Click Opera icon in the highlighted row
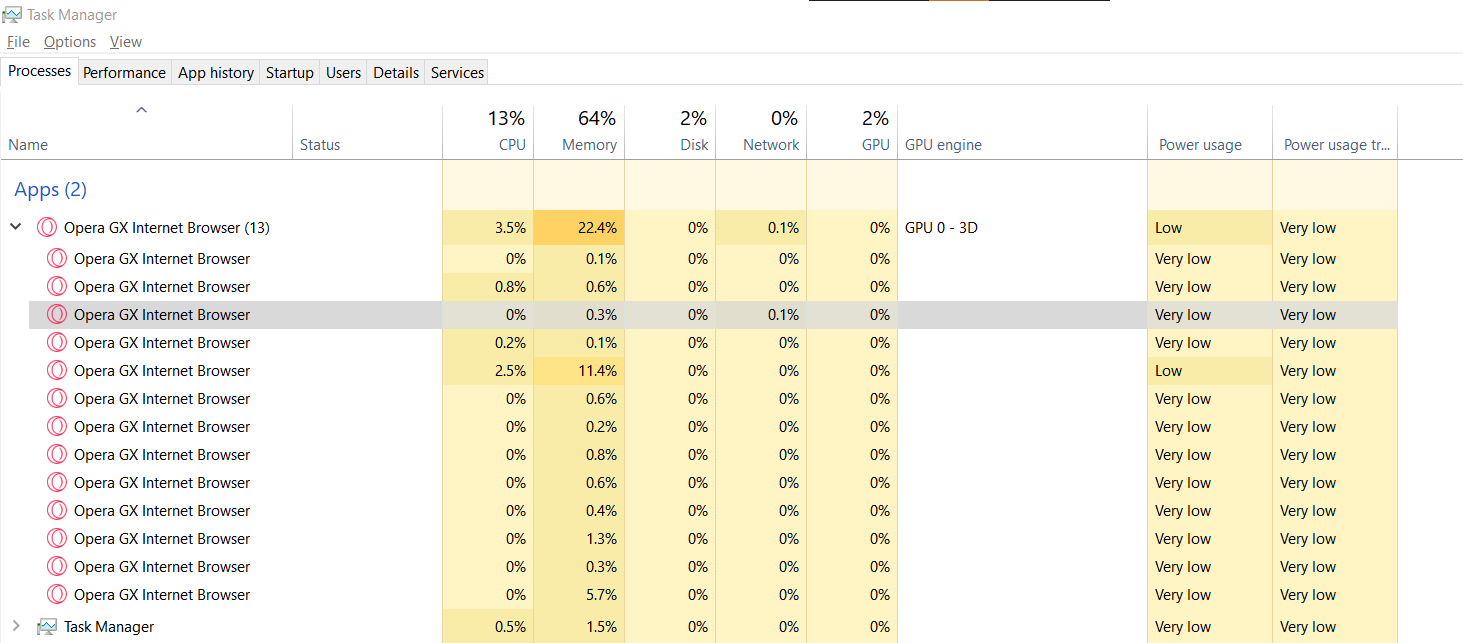Viewport: 1463px width, 643px height. pos(57,315)
